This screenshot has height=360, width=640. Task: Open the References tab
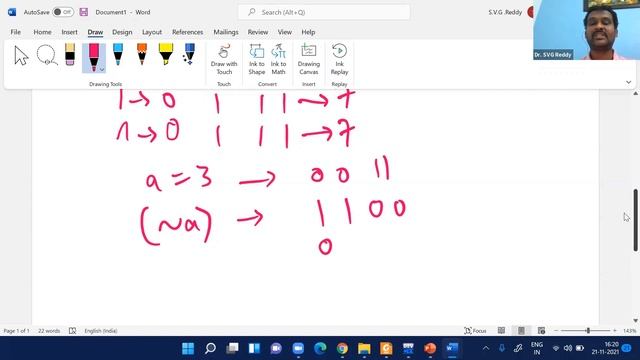pos(187,32)
